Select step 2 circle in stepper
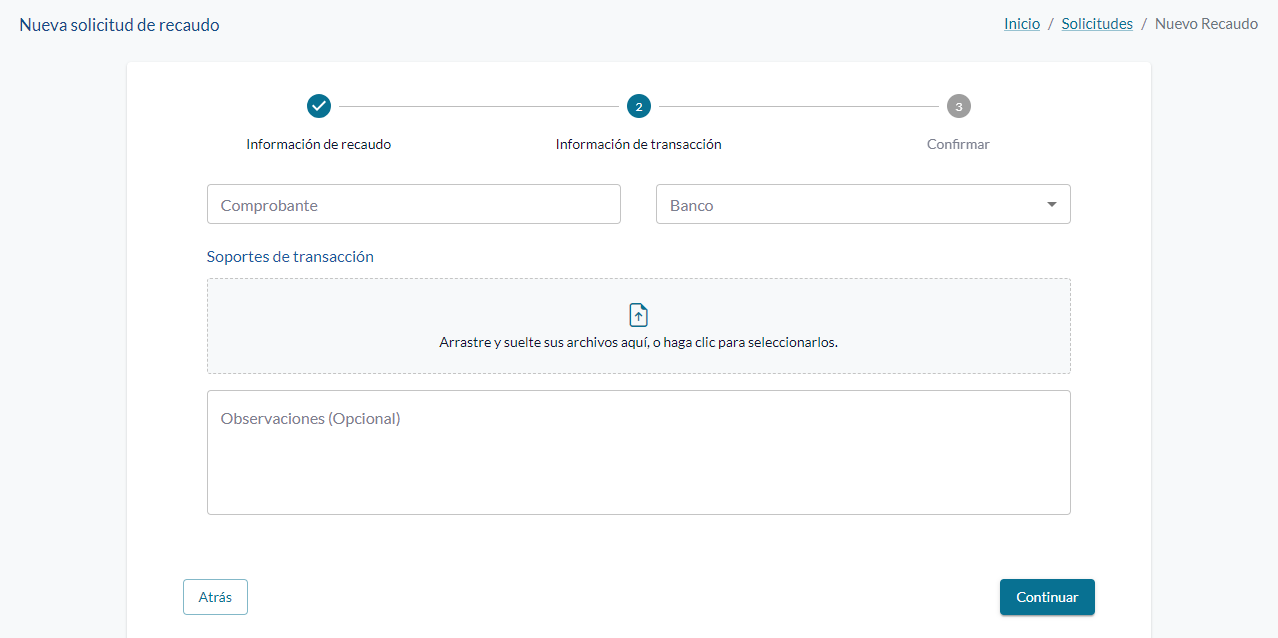The image size is (1278, 638). (x=639, y=106)
